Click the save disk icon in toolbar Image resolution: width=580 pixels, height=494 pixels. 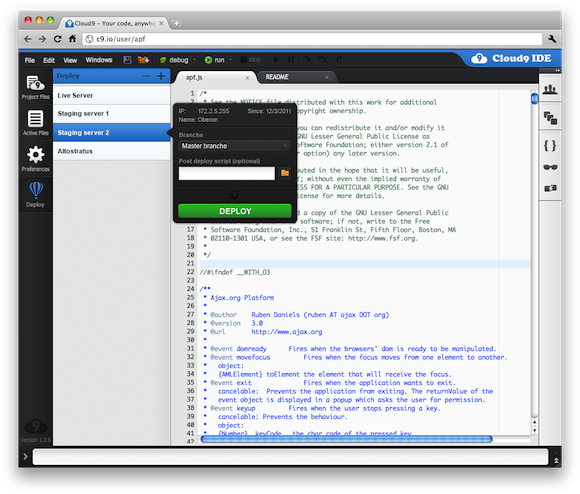[x=127, y=60]
